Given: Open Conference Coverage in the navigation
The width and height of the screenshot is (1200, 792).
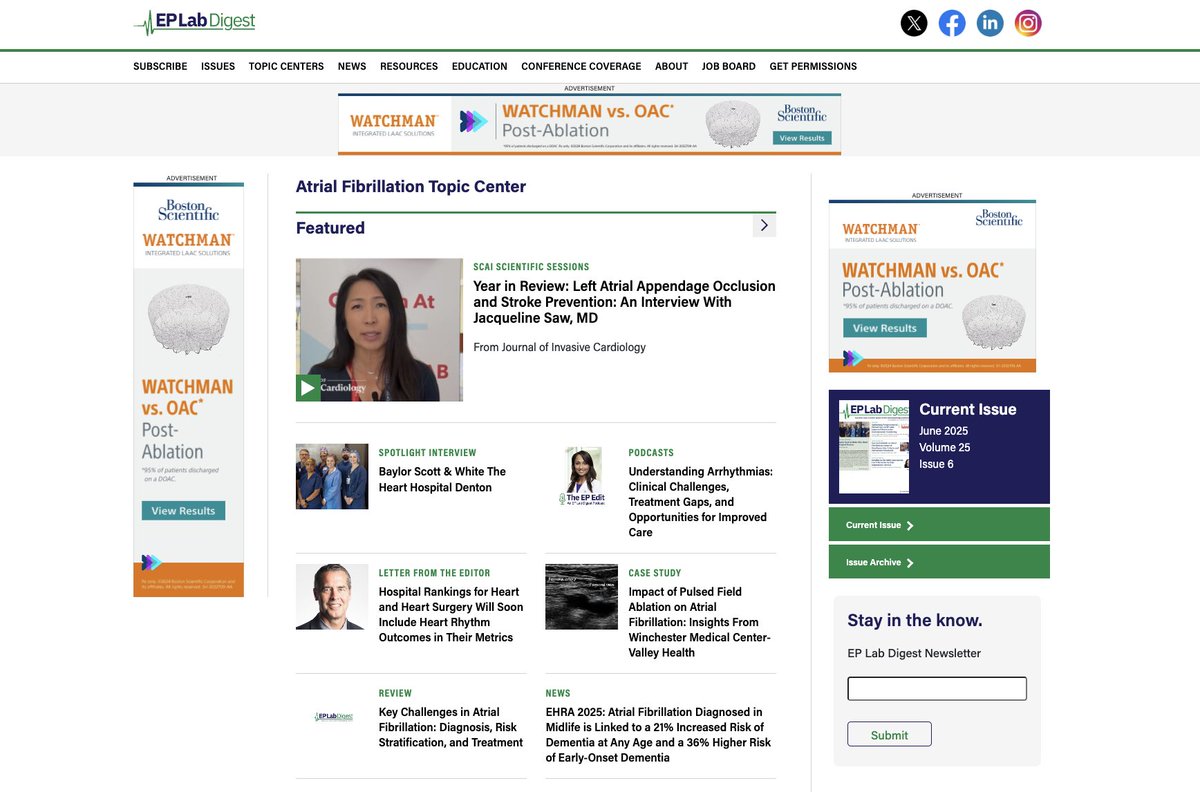Looking at the screenshot, I should [581, 66].
